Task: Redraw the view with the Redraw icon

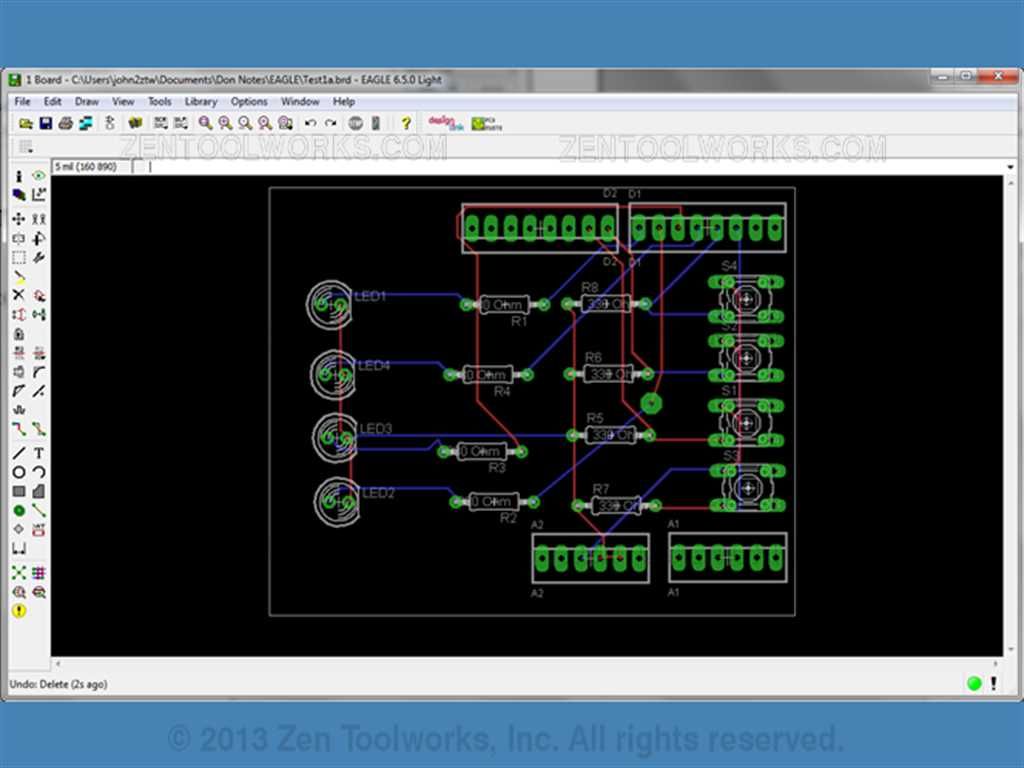Action: tap(264, 123)
